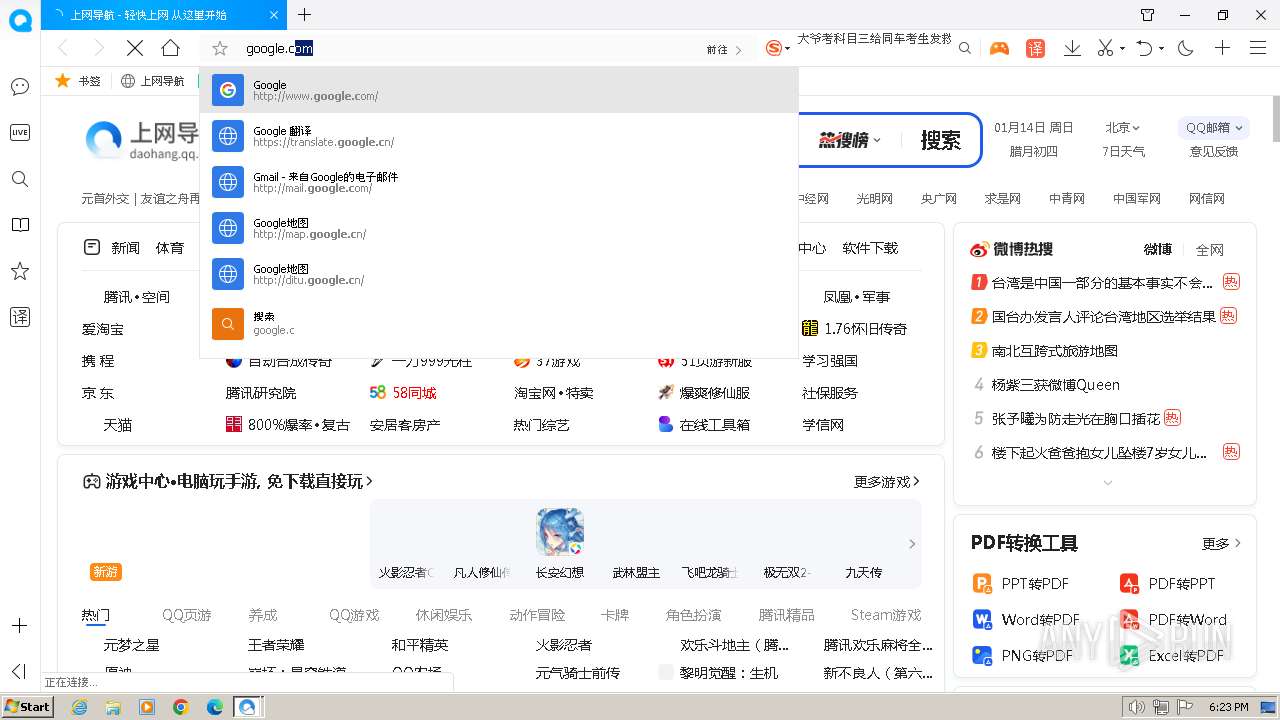Open the 热搜榜 dropdown

850,140
